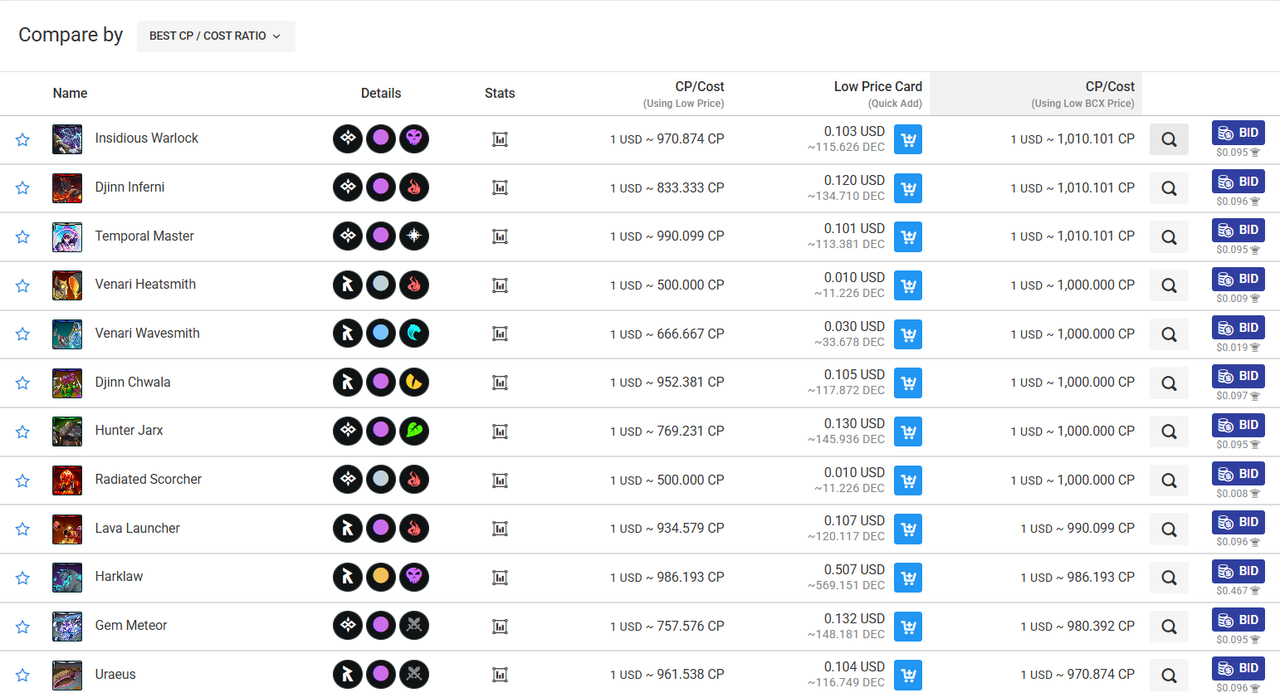Open the stats chart for Hunter Jarx
The width and height of the screenshot is (1280, 697).
click(x=500, y=432)
